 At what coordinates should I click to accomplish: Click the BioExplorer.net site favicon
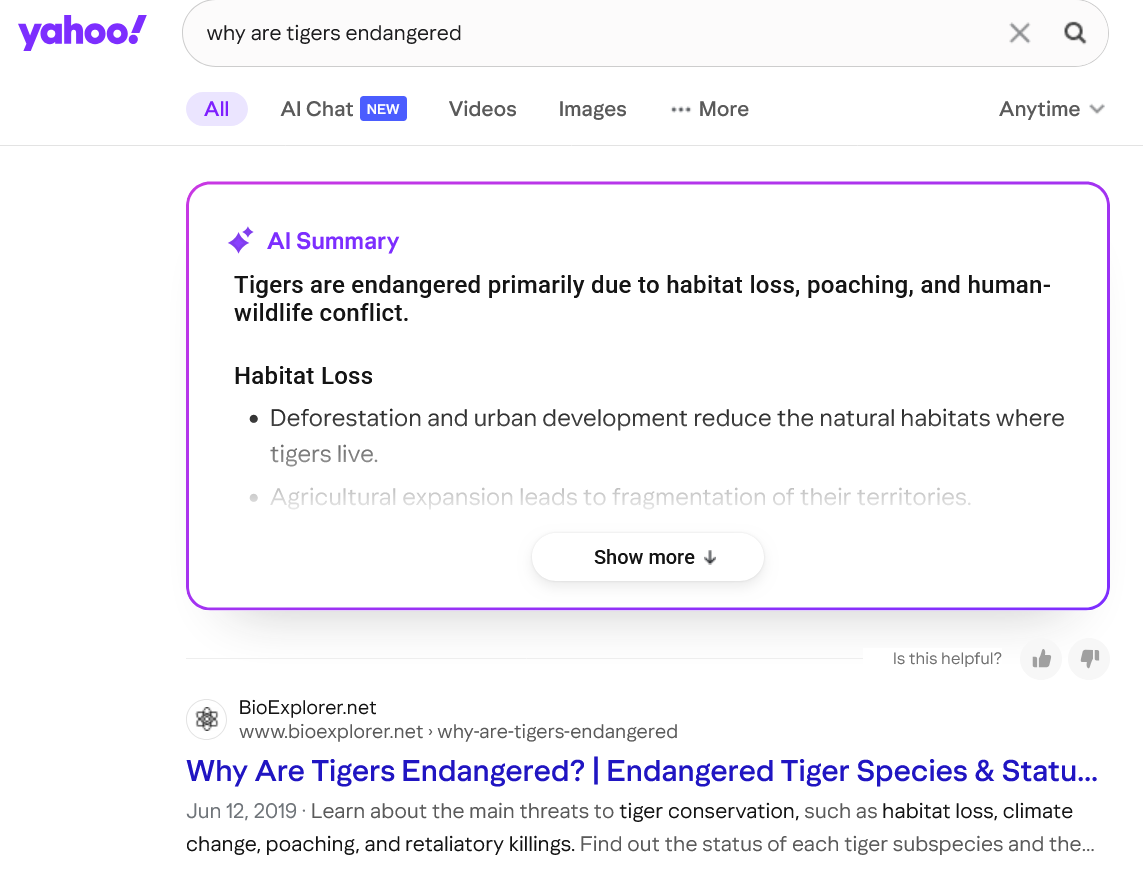(x=207, y=719)
